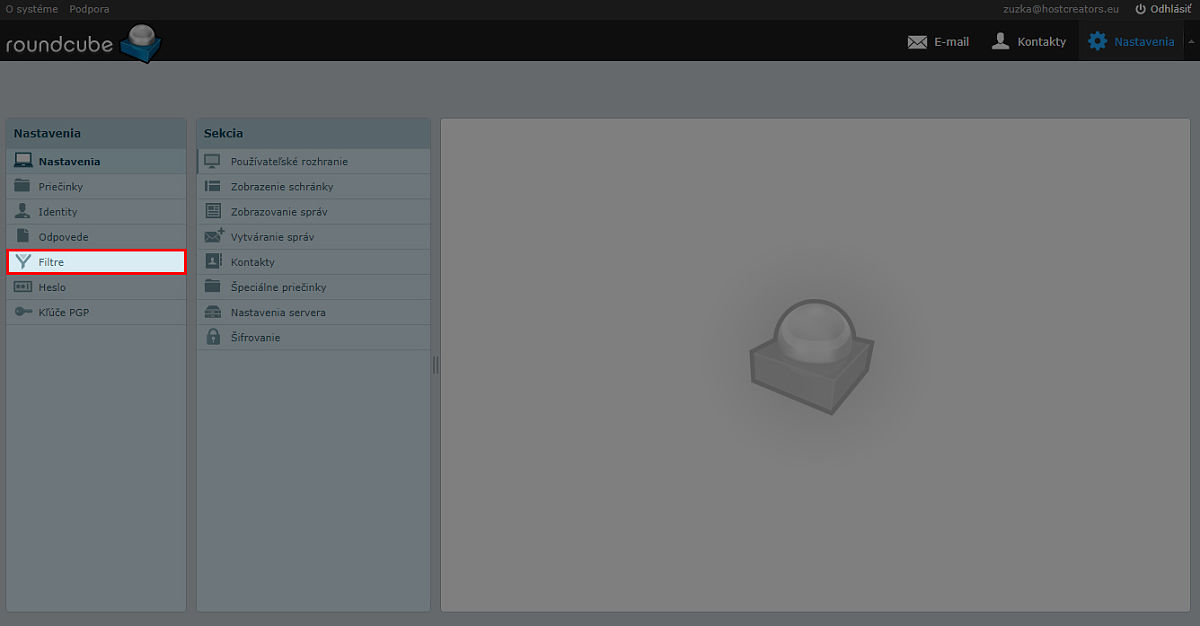Select the Zobrazovanie správ section
The height and width of the screenshot is (626, 1200).
click(x=314, y=211)
